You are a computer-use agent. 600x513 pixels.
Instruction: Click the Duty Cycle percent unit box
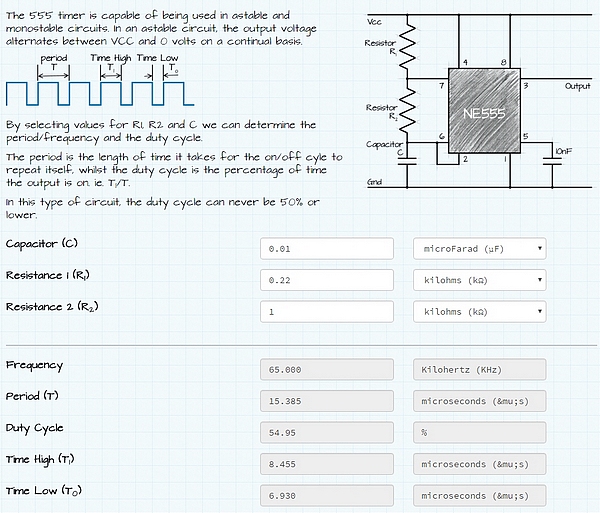tap(479, 433)
